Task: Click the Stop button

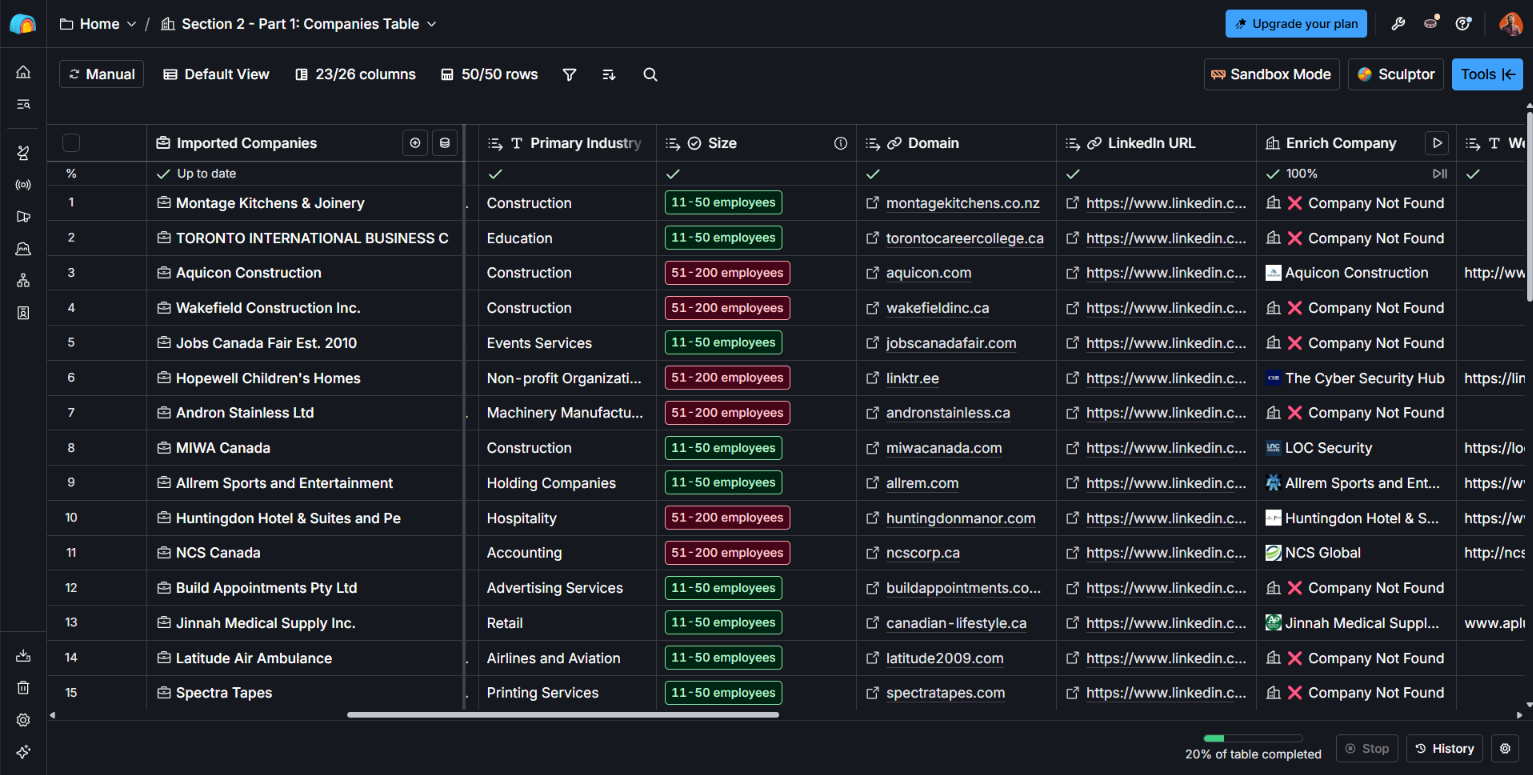Action: [x=1367, y=748]
